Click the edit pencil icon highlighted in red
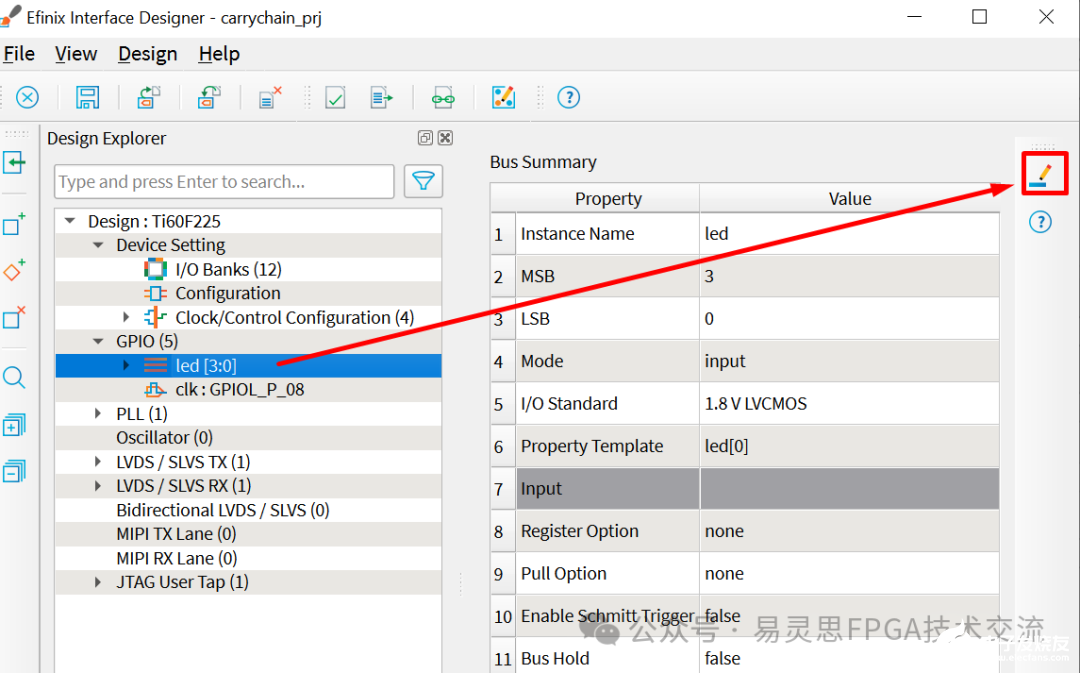 click(x=1041, y=174)
